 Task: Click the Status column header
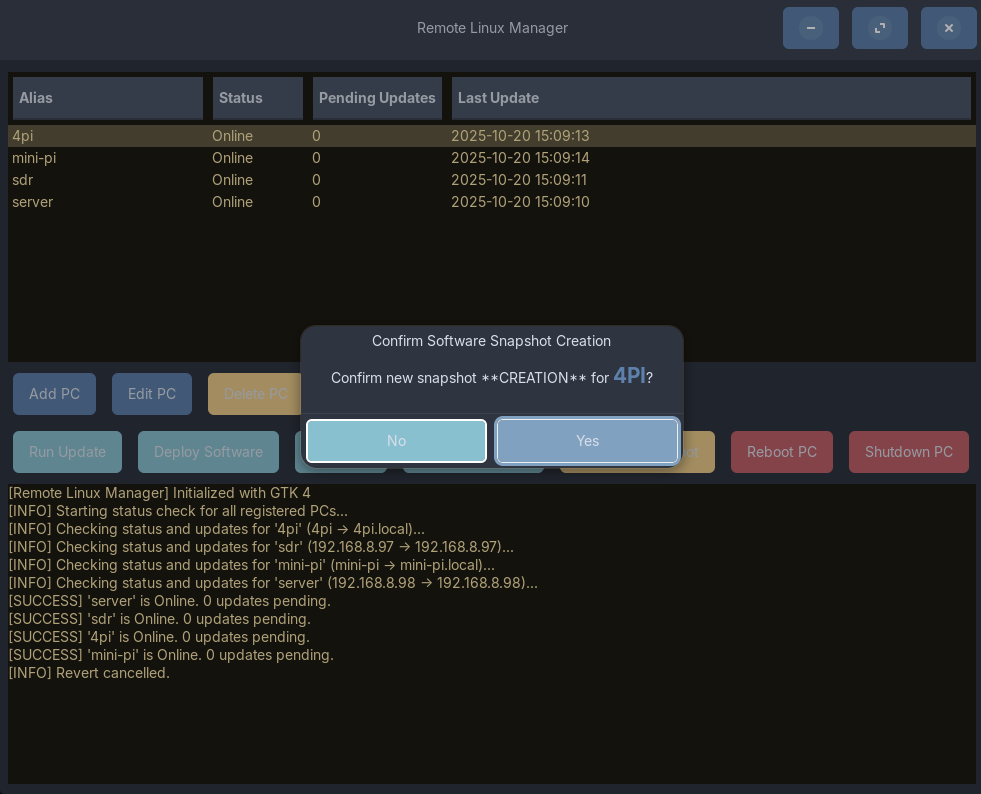257,98
